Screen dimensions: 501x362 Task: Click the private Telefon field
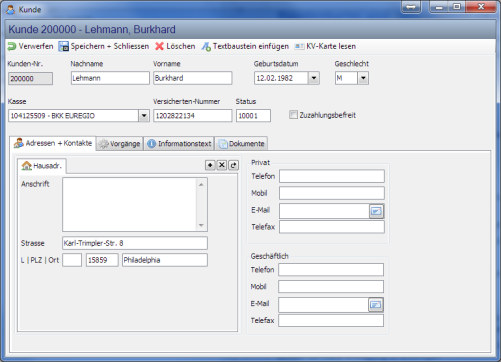pyautogui.click(x=332, y=176)
